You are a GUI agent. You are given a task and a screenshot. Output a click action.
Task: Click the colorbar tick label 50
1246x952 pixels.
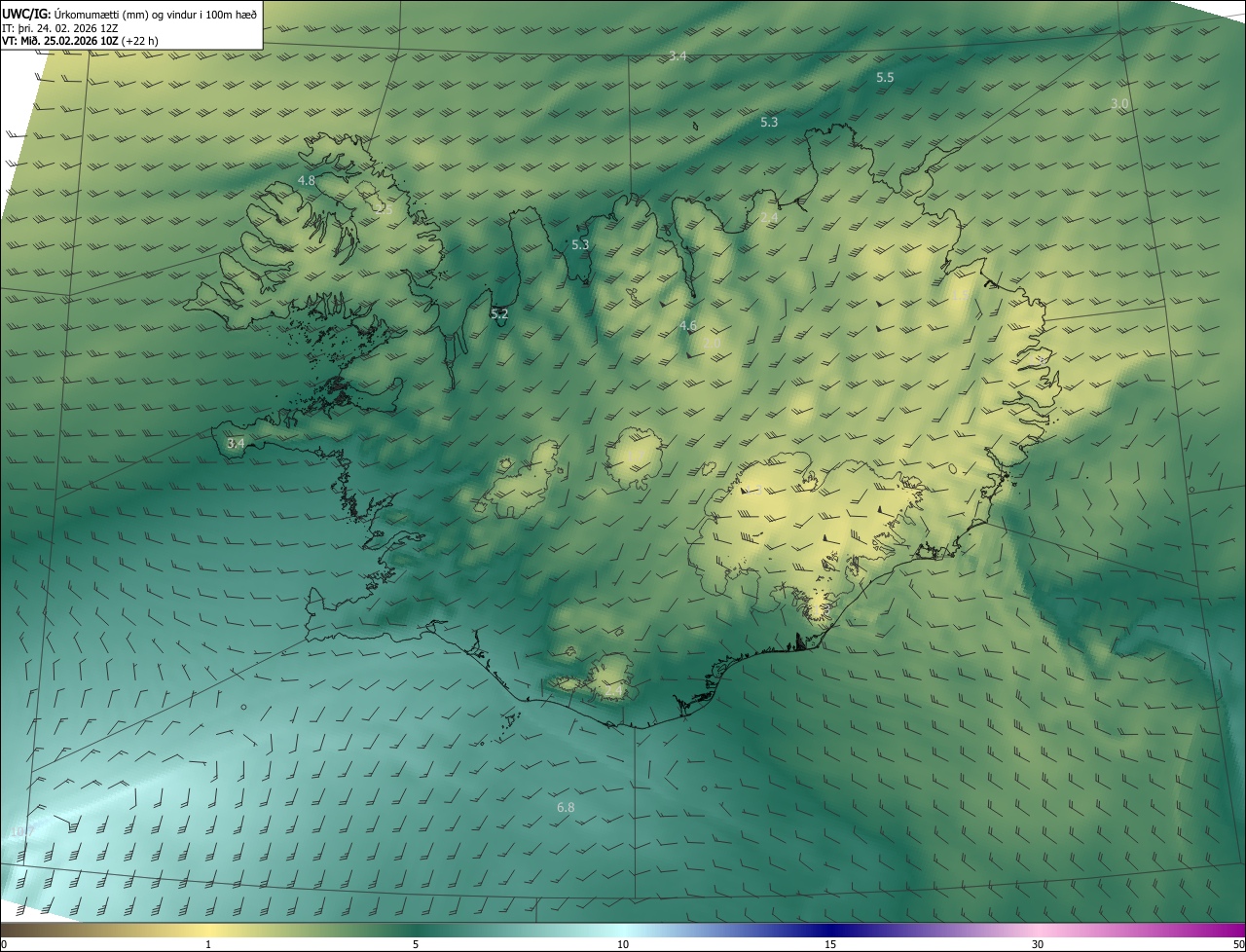tap(1238, 945)
